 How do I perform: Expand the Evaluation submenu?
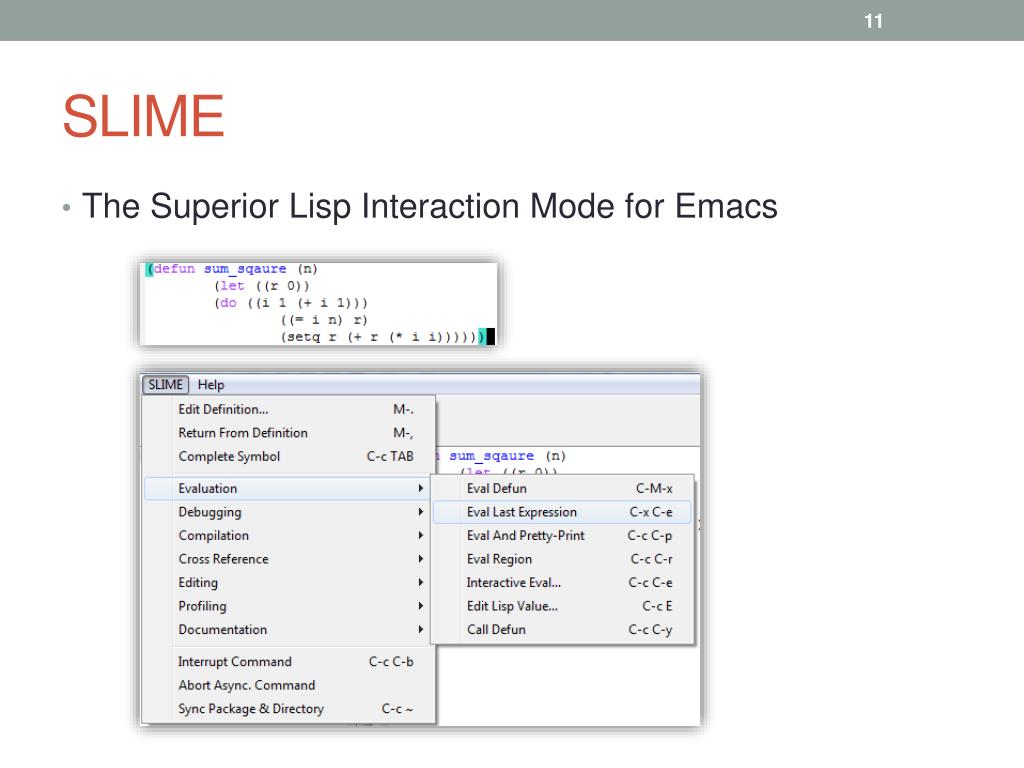tap(289, 488)
